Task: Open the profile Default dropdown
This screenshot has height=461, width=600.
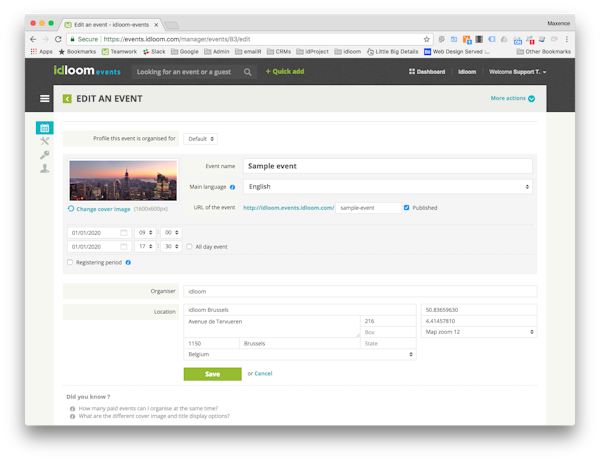Action: pyautogui.click(x=201, y=139)
